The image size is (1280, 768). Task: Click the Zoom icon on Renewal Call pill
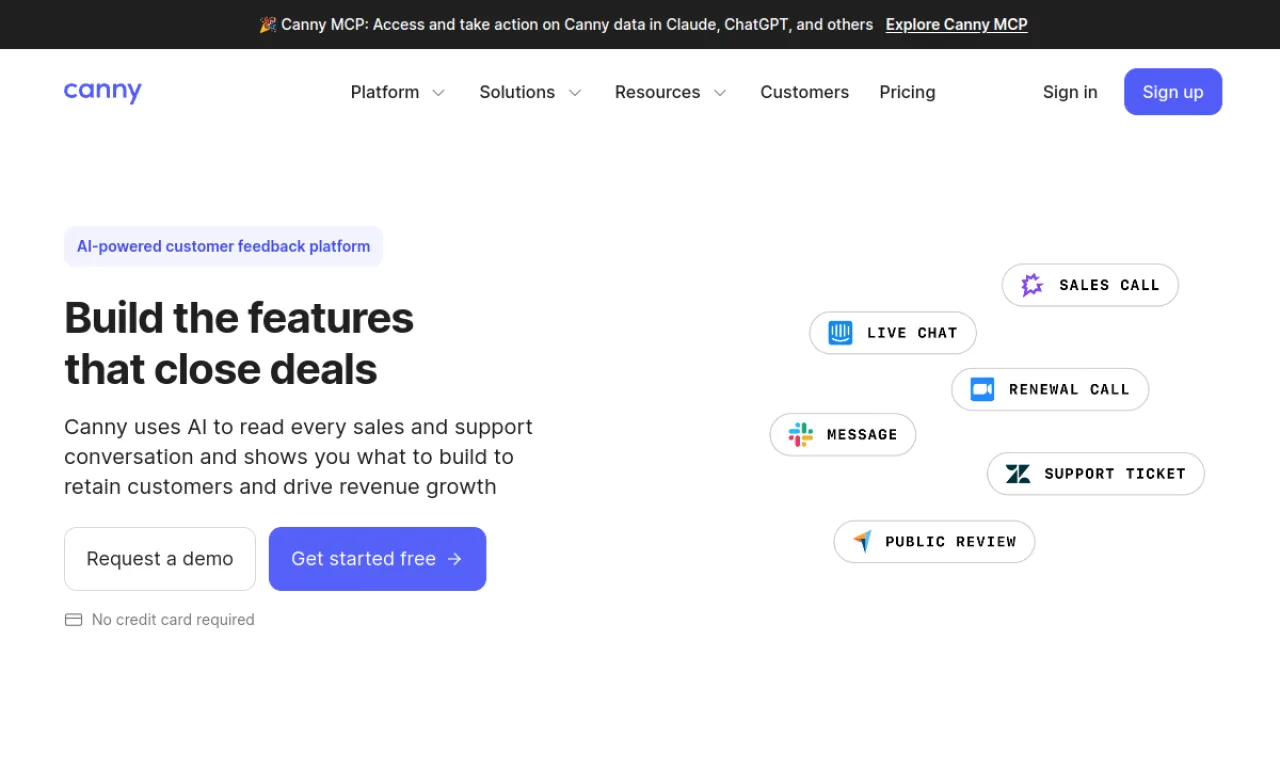pos(982,390)
